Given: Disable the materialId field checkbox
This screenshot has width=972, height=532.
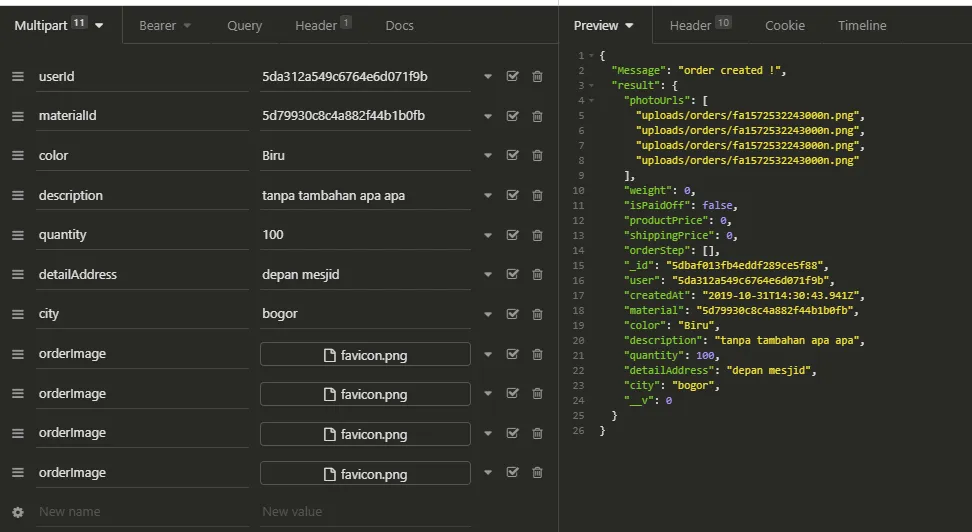Looking at the screenshot, I should 513,116.
